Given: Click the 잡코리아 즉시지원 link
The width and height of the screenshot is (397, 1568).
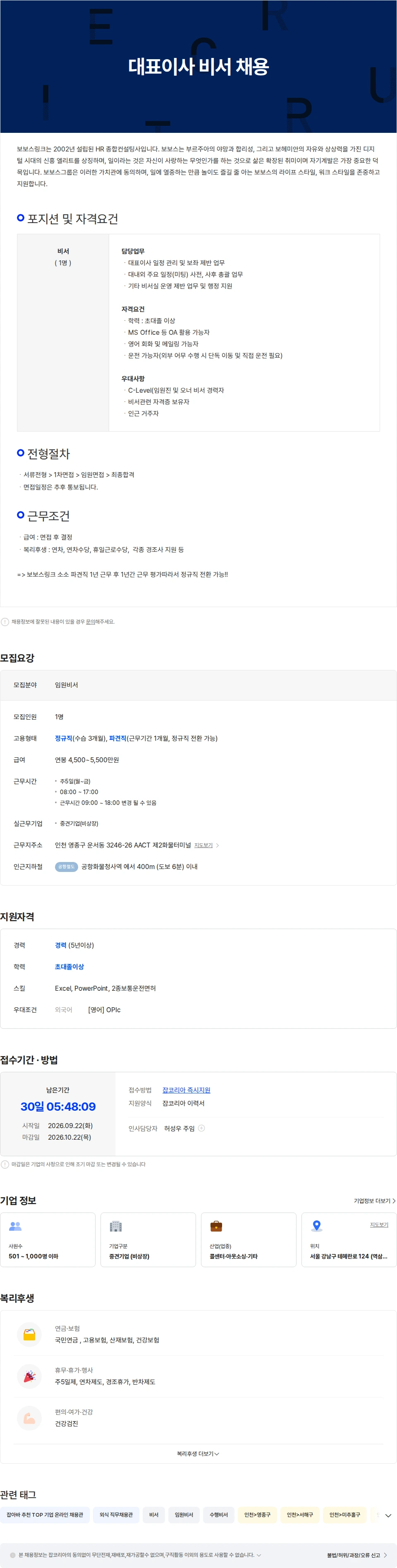Looking at the screenshot, I should pyautogui.click(x=186, y=1090).
